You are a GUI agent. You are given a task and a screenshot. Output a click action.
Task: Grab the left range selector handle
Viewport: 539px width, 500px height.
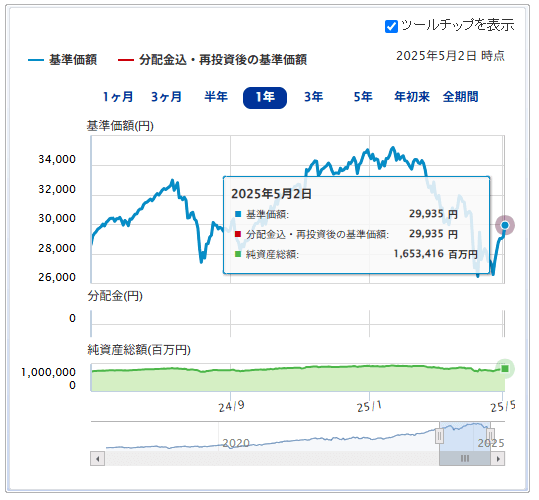click(x=439, y=436)
